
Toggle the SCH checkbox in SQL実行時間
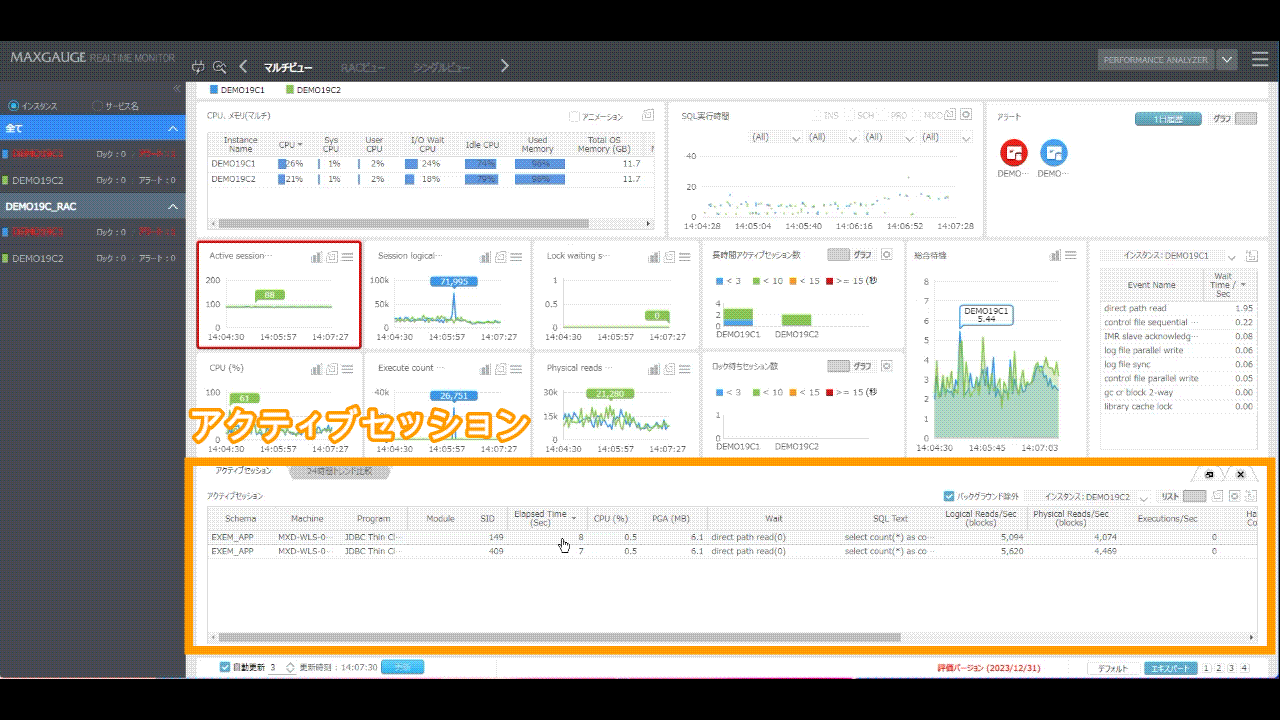[850, 116]
